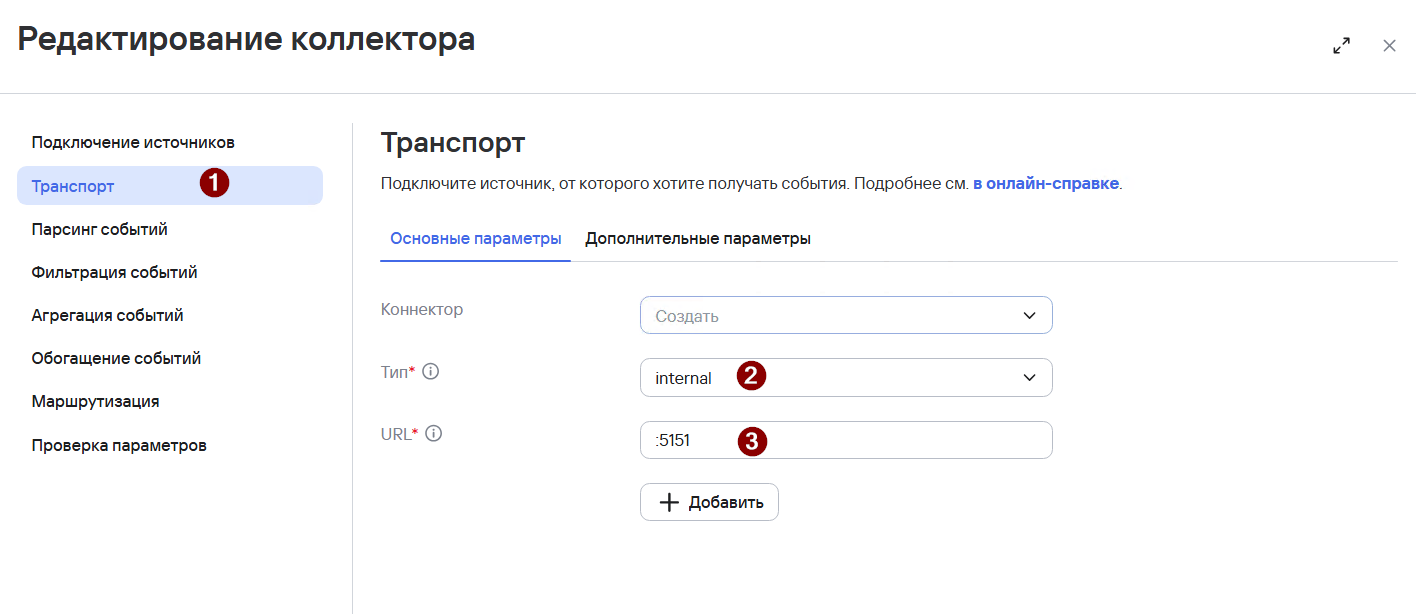Go to Подключение источников section
Viewport: 1416px width, 614px height.
[x=133, y=143]
